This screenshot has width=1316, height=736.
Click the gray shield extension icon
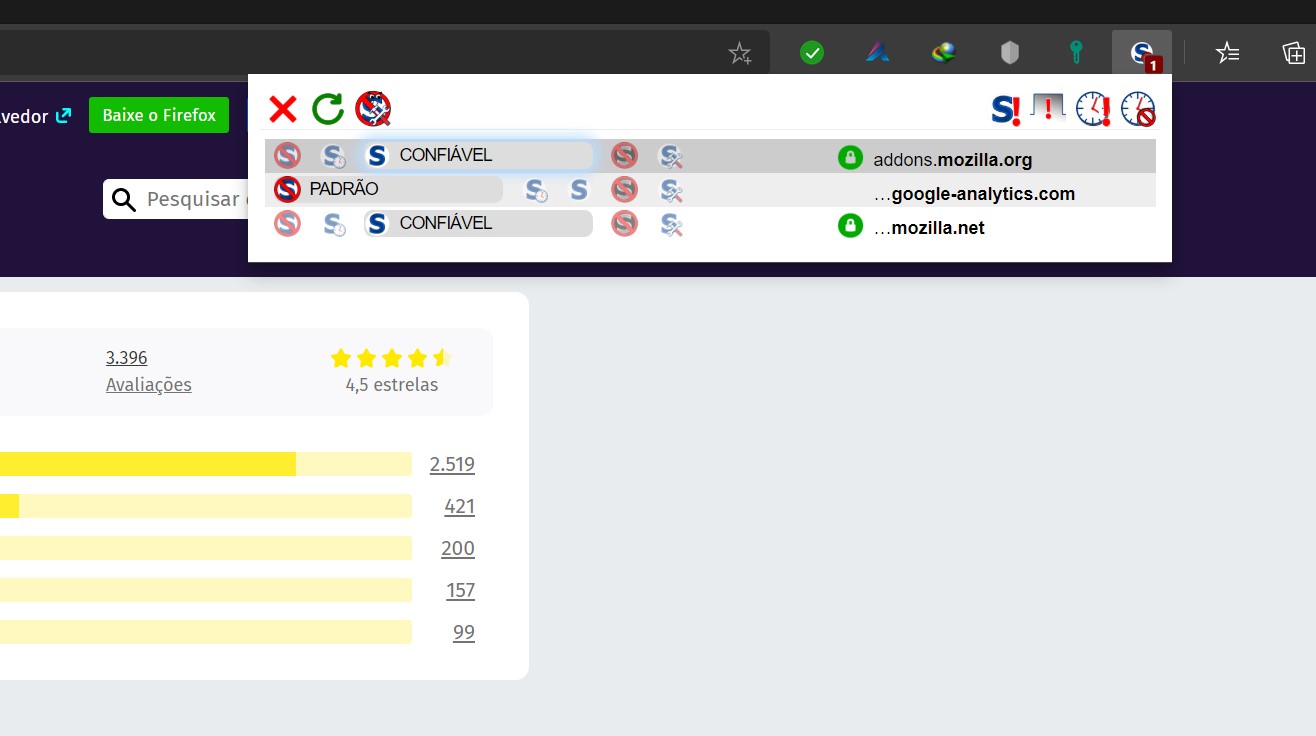tap(1010, 53)
